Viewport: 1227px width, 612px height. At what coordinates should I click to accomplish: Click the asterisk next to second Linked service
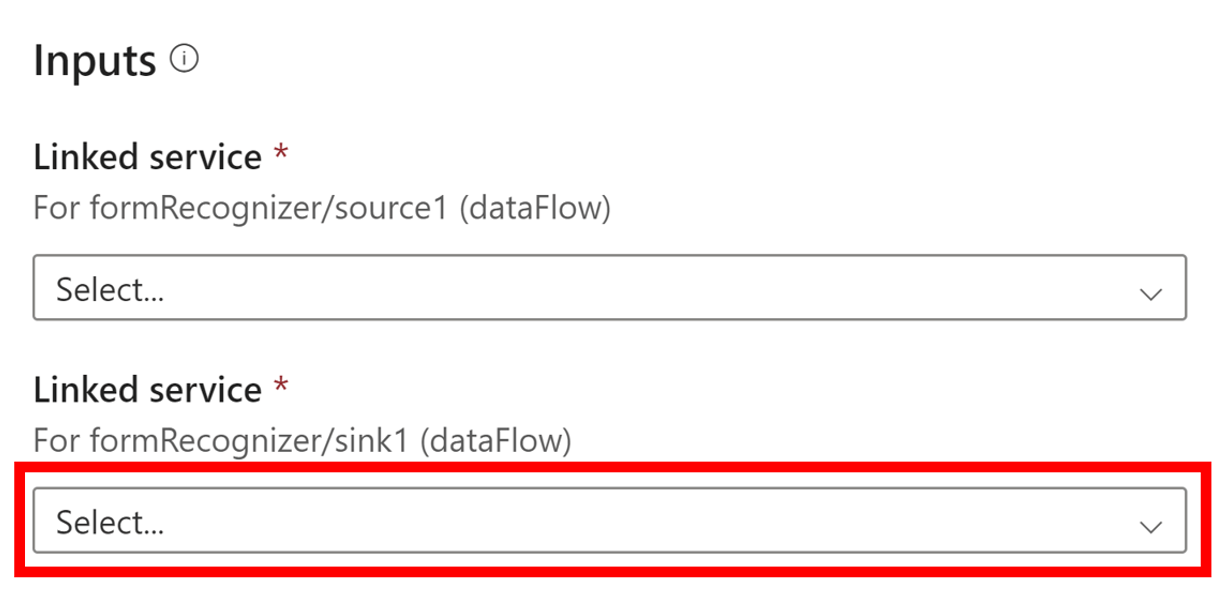(283, 383)
